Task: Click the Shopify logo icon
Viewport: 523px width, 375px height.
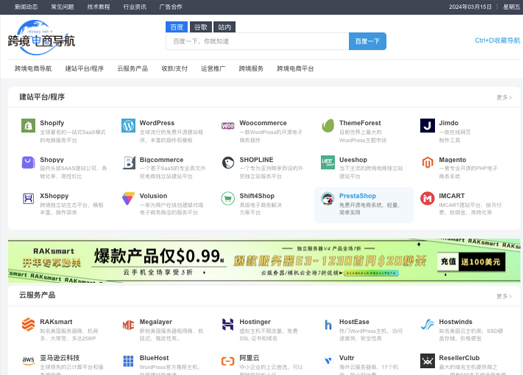Action: coord(28,126)
